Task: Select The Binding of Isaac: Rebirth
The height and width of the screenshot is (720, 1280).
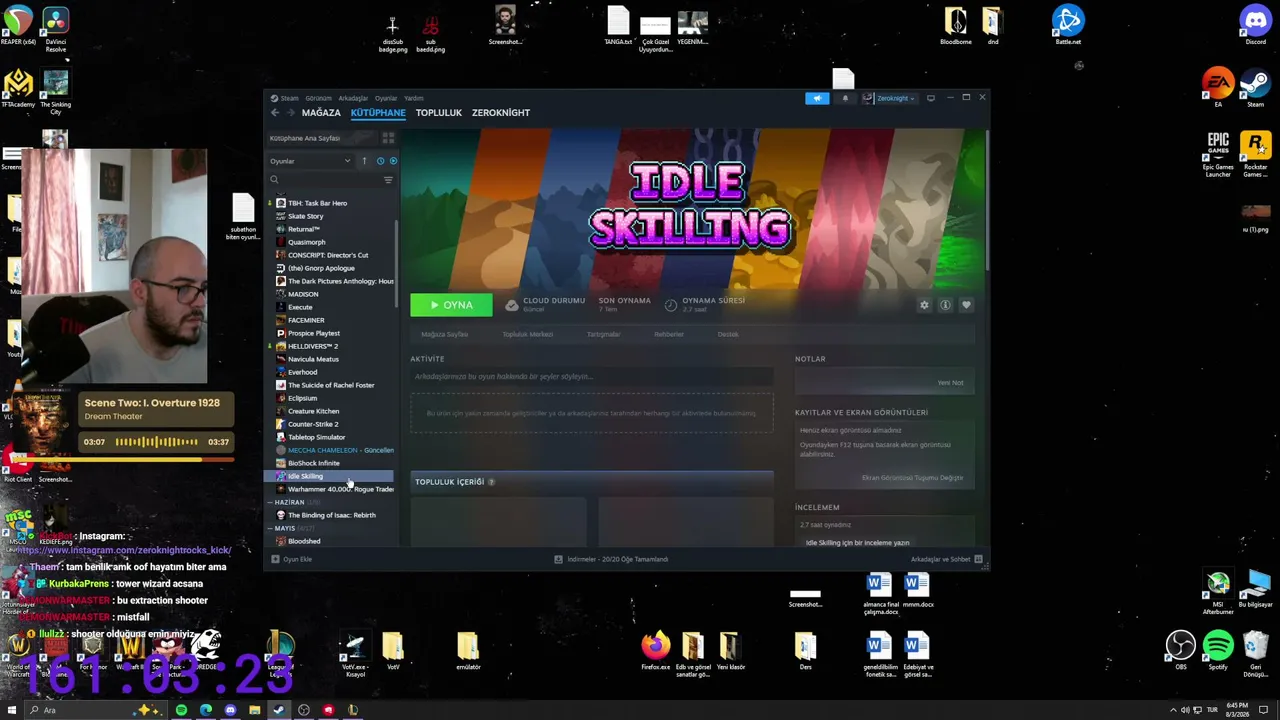Action: (x=334, y=515)
